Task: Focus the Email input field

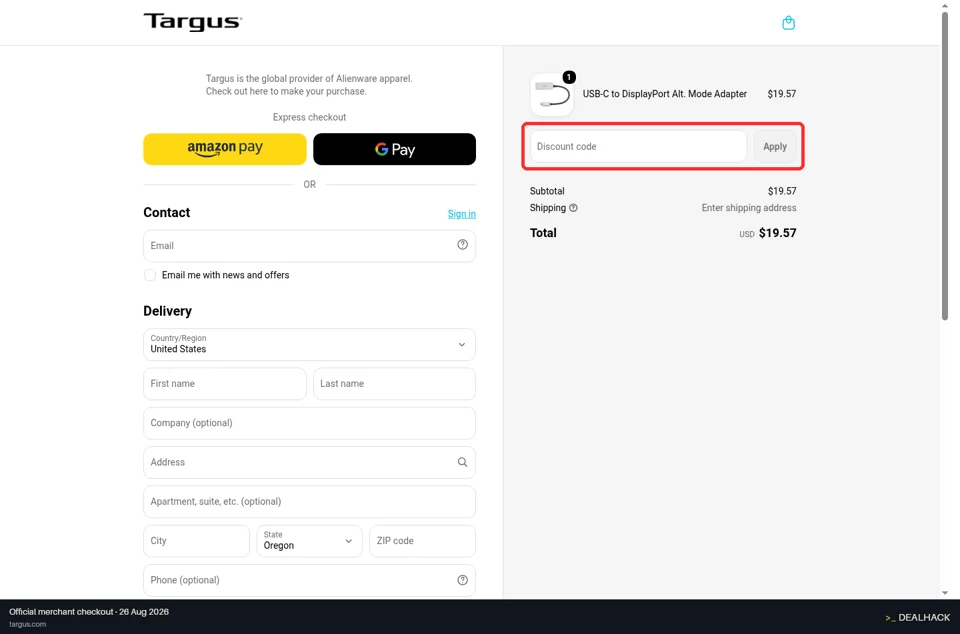Action: click(309, 246)
